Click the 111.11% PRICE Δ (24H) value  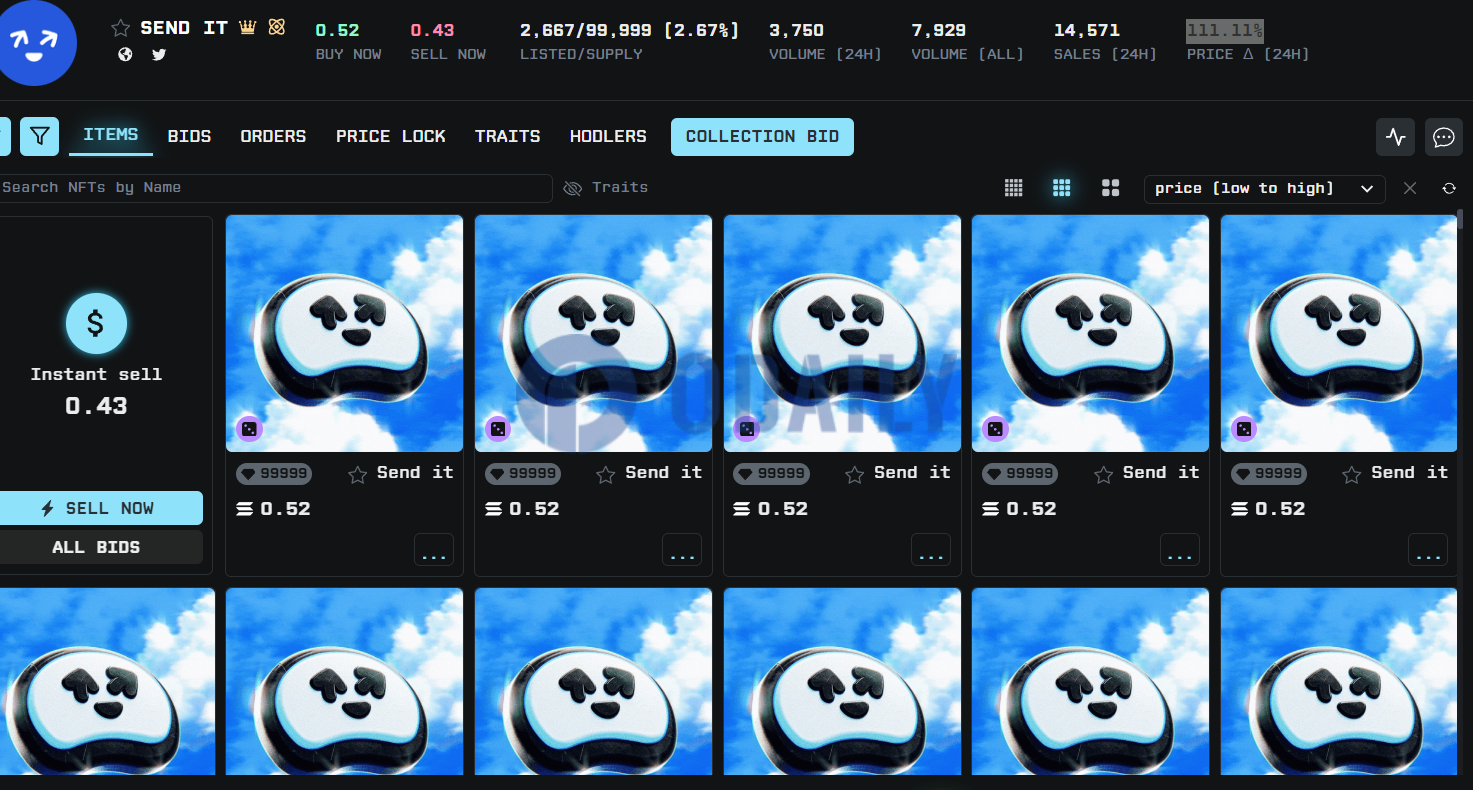pos(1225,30)
